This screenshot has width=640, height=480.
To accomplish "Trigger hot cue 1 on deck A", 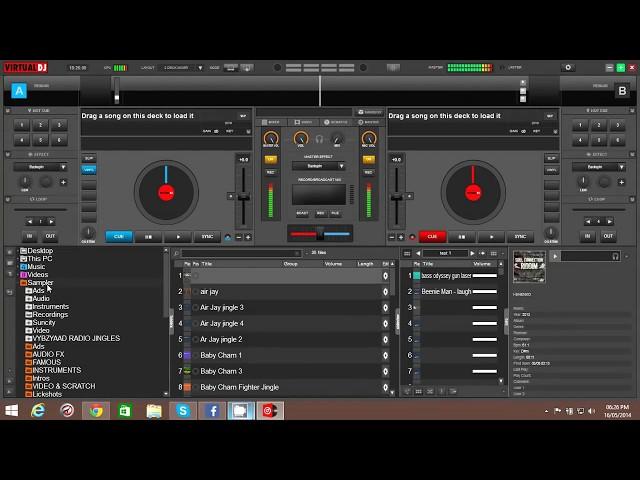I will click(x=22, y=125).
